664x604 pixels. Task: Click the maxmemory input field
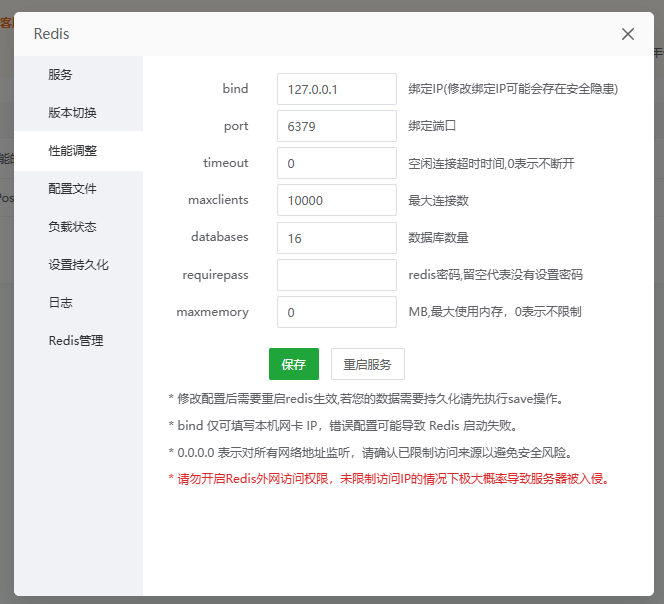click(x=337, y=312)
